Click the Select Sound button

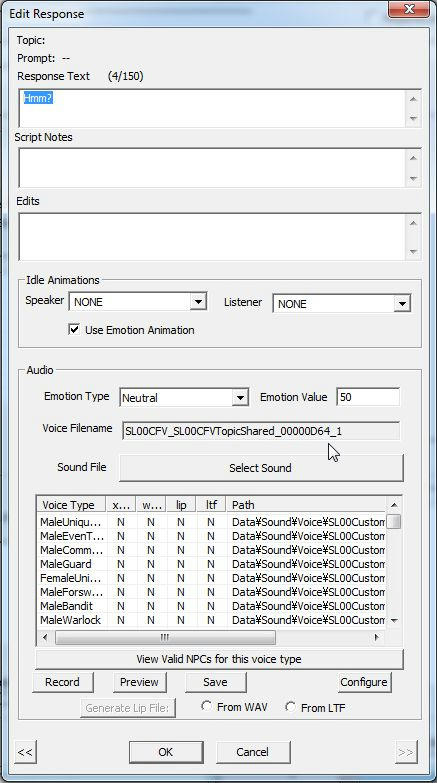pos(261,468)
